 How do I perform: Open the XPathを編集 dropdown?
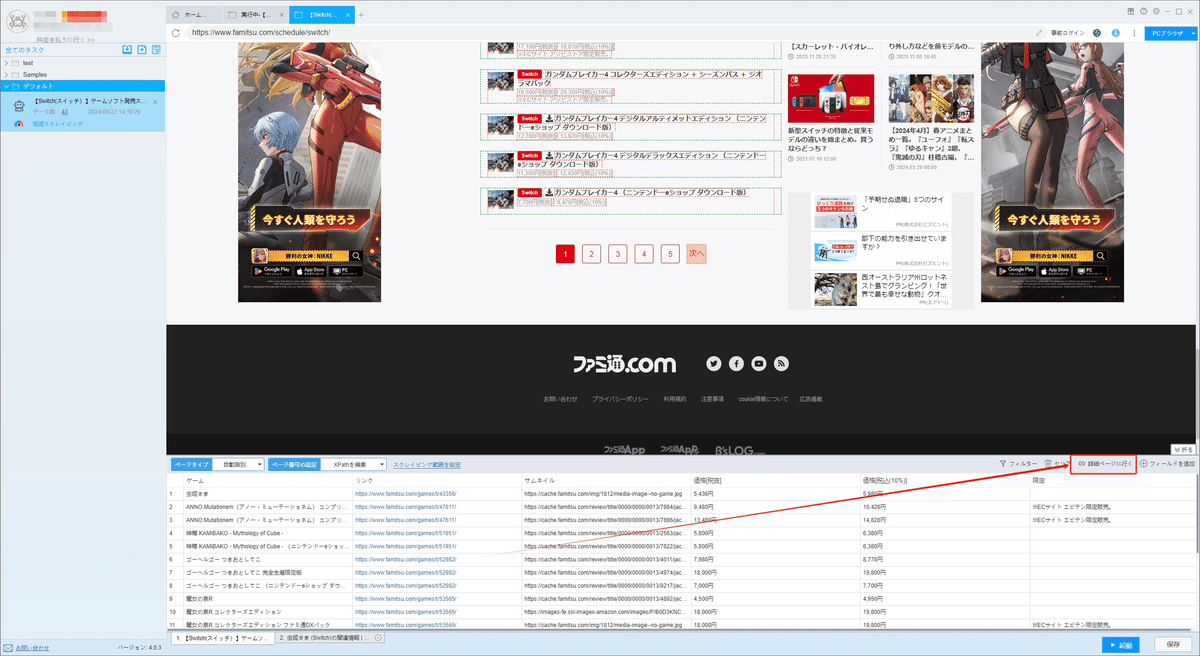[x=356, y=464]
